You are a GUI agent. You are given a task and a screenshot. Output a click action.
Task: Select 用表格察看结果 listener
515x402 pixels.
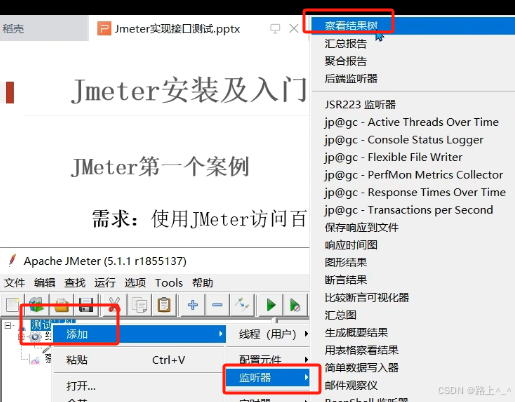coord(413,350)
